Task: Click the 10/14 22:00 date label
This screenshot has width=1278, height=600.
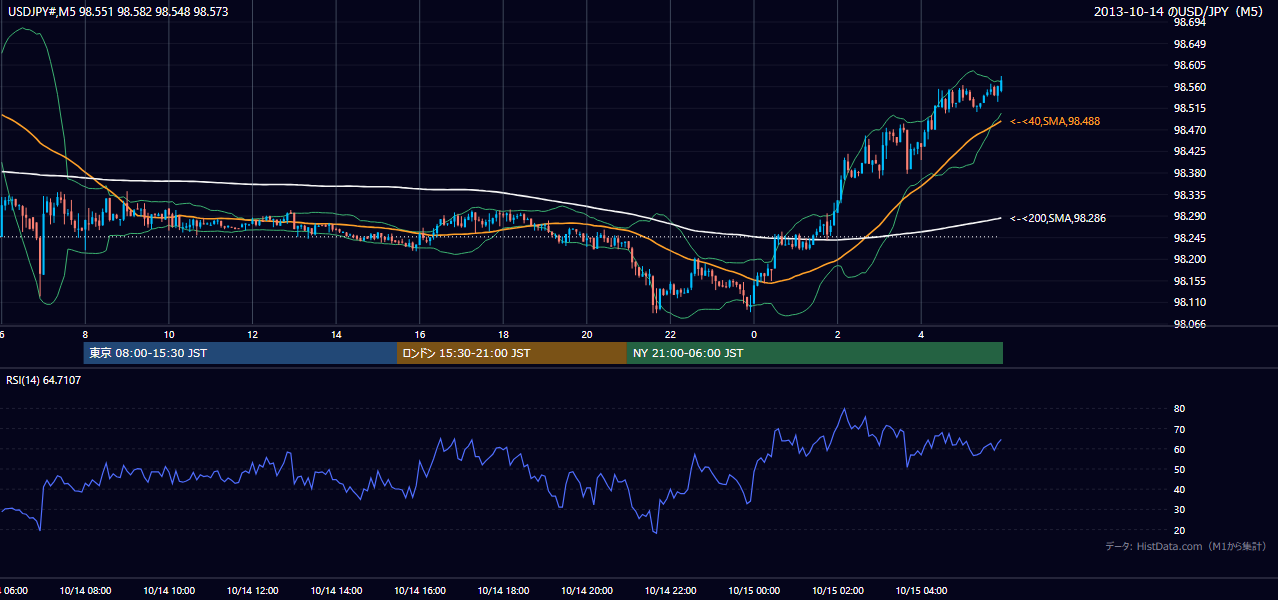Action: (670, 591)
